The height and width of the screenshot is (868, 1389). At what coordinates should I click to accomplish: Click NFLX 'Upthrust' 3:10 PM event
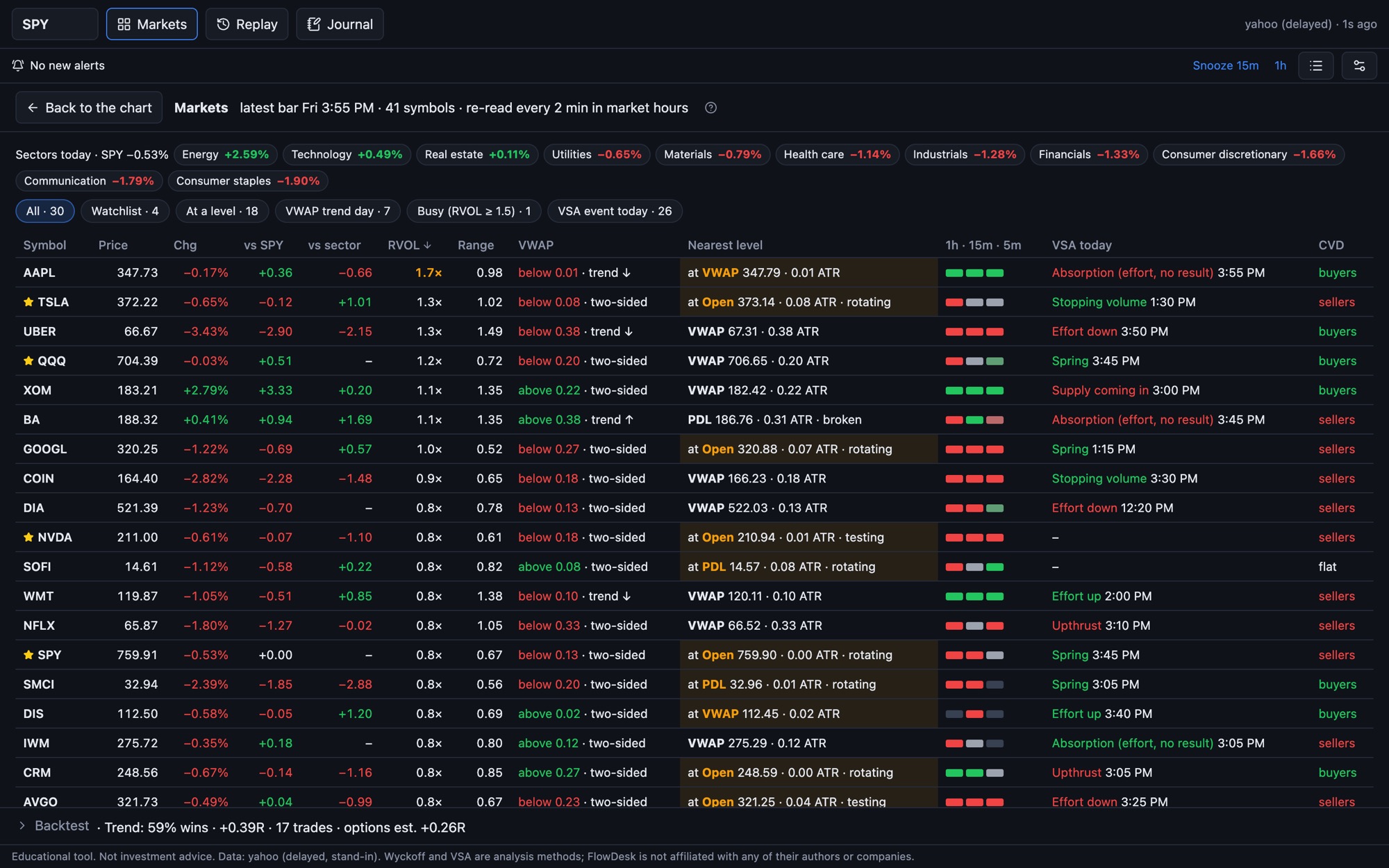[1101, 626]
